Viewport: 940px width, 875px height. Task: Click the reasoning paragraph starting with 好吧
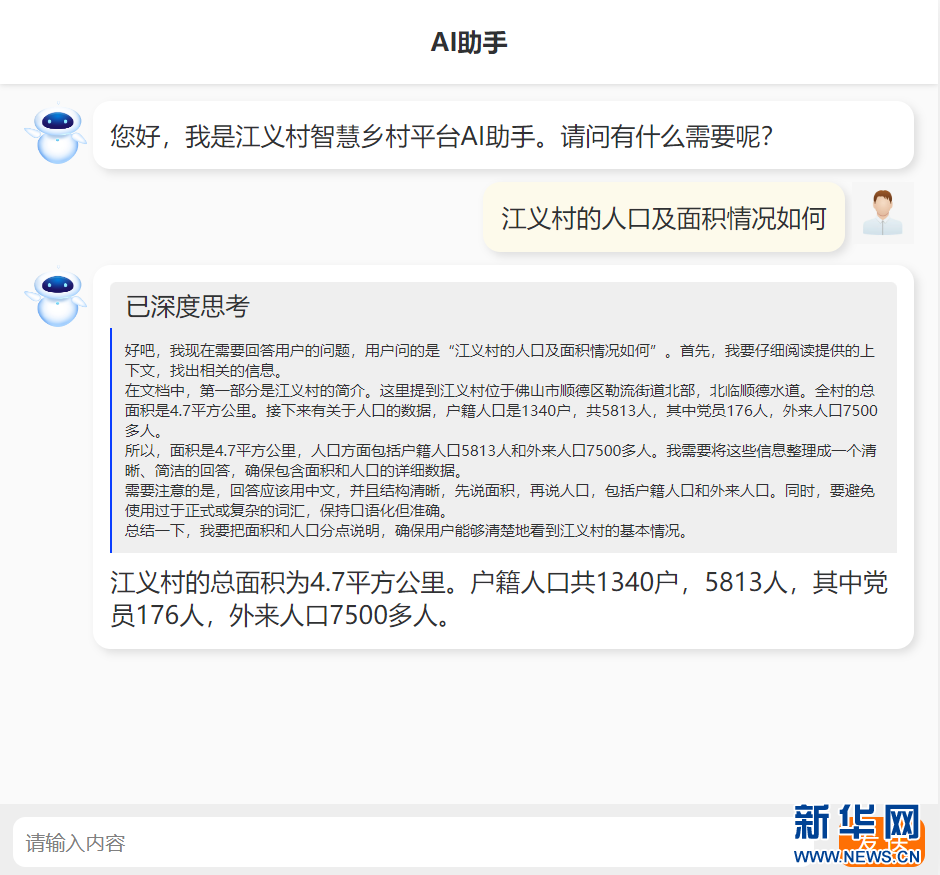(500, 360)
